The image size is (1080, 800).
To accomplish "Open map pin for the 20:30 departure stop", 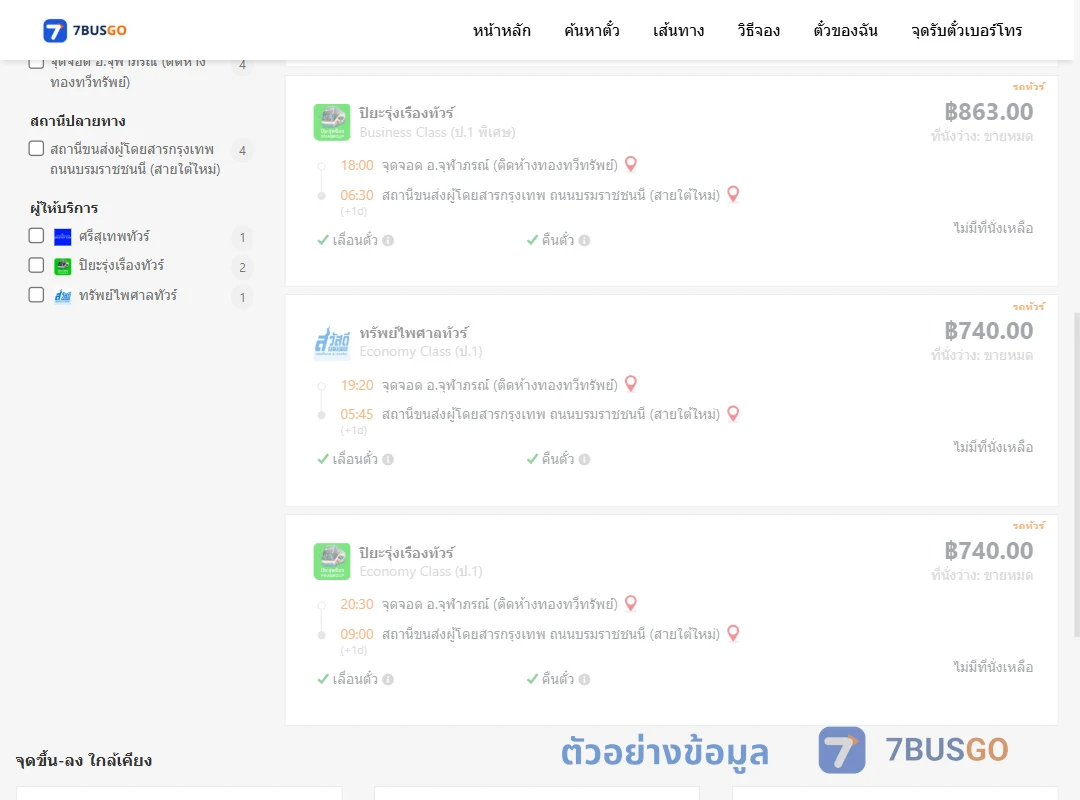I will (630, 603).
